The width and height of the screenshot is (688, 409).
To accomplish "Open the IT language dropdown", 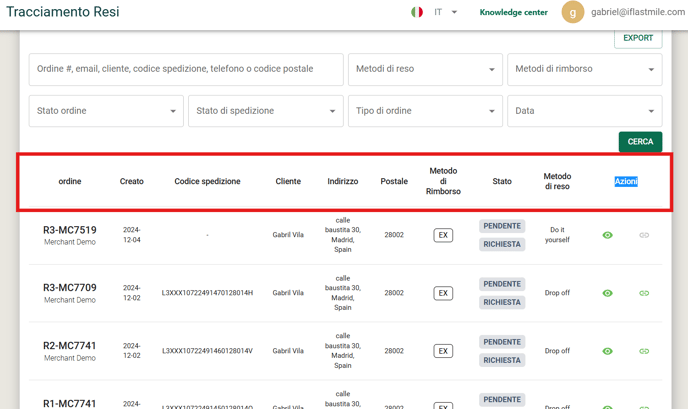I will point(445,12).
